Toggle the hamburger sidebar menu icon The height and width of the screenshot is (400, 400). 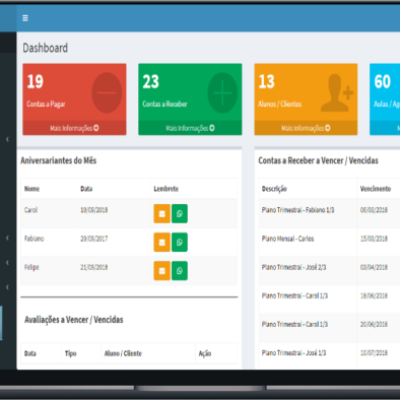coord(25,18)
